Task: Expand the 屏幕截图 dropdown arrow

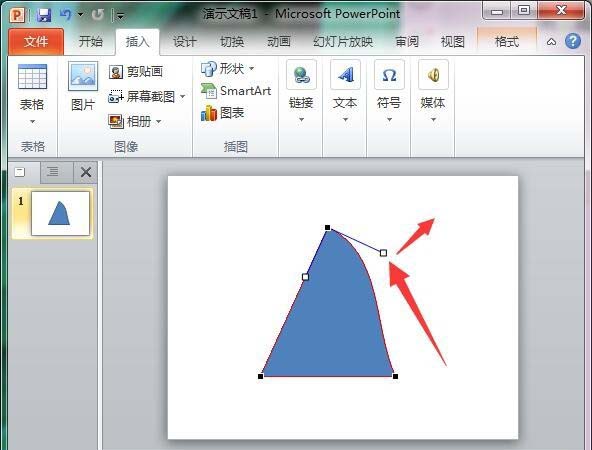Action: pyautogui.click(x=182, y=97)
